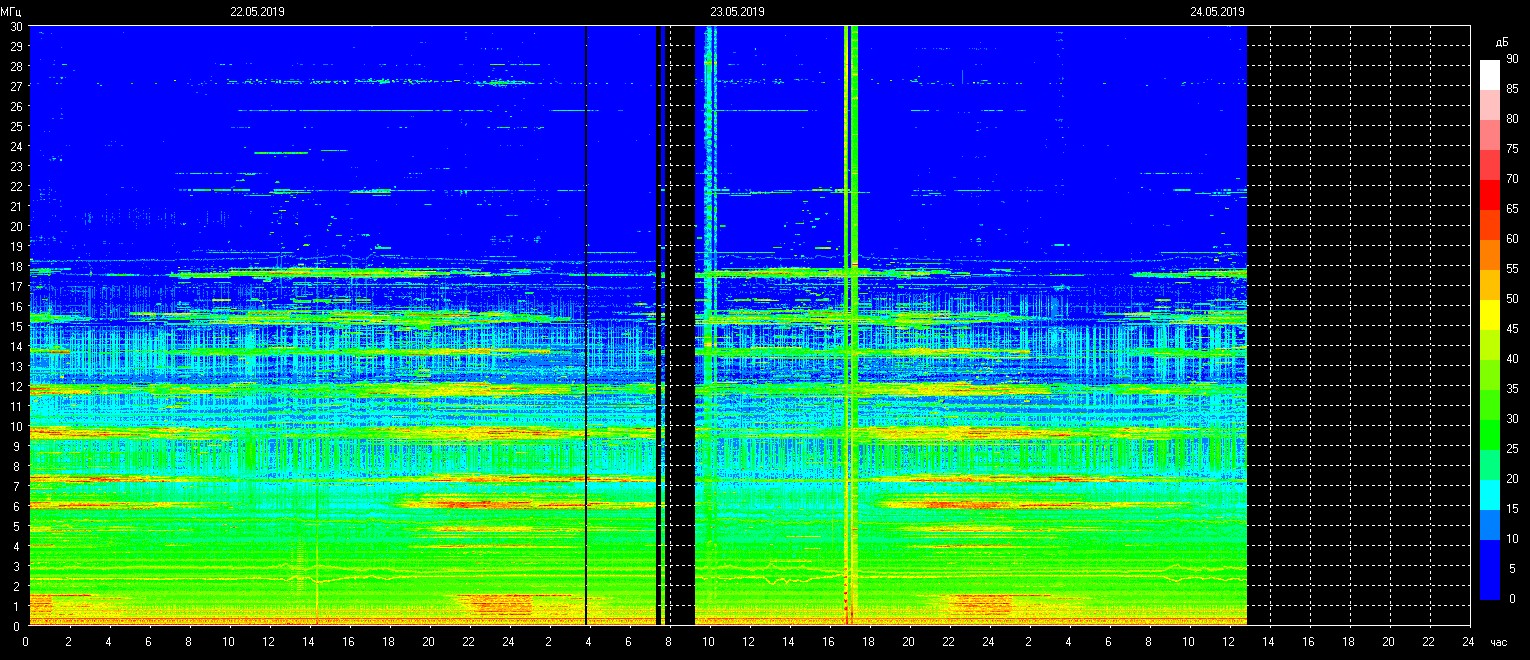
Task: Click the date label 24.05.2019
Action: point(1217,12)
